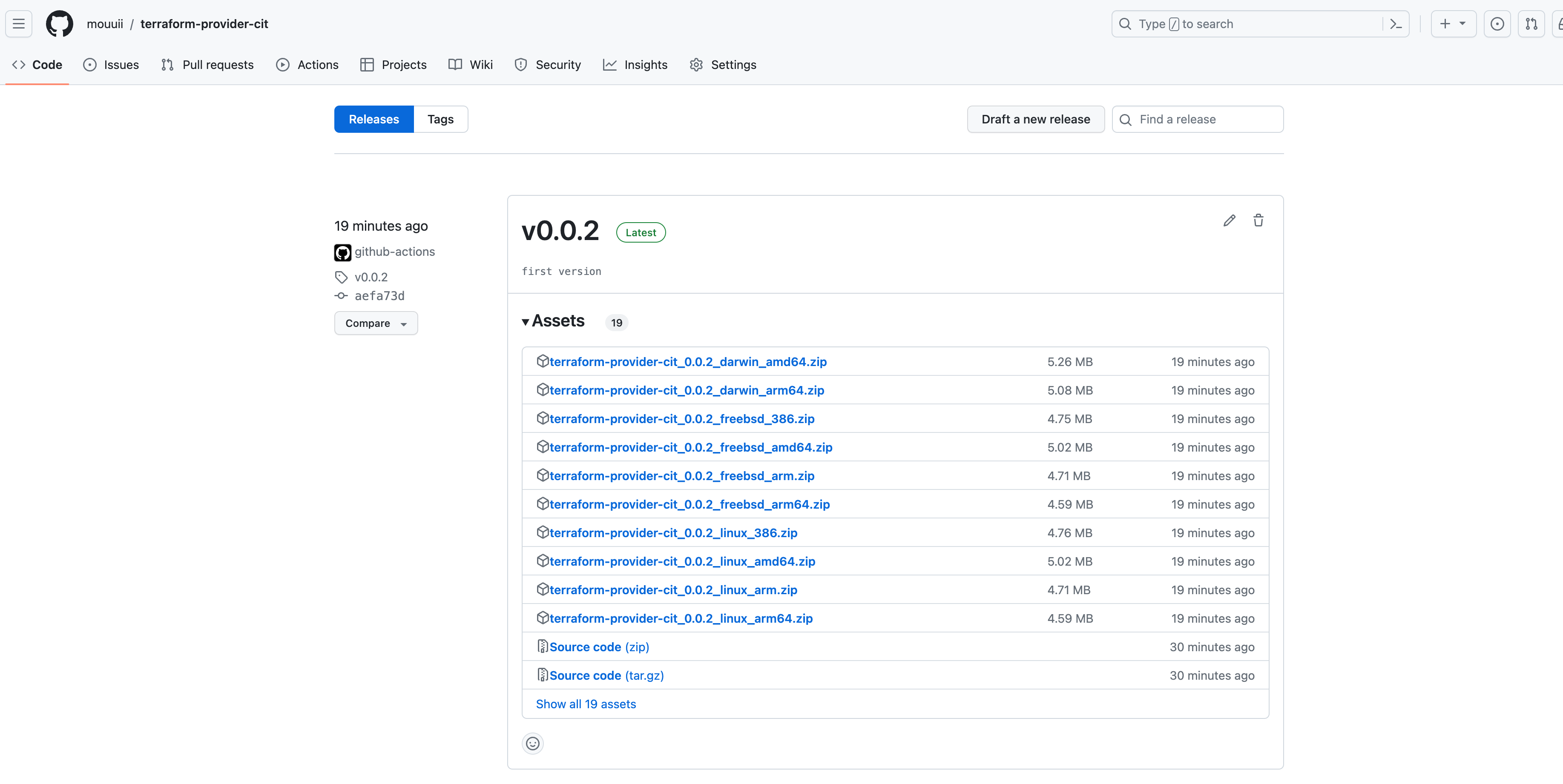This screenshot has width=1563, height=784.
Task: Go to the Settings tab
Action: [x=723, y=65]
